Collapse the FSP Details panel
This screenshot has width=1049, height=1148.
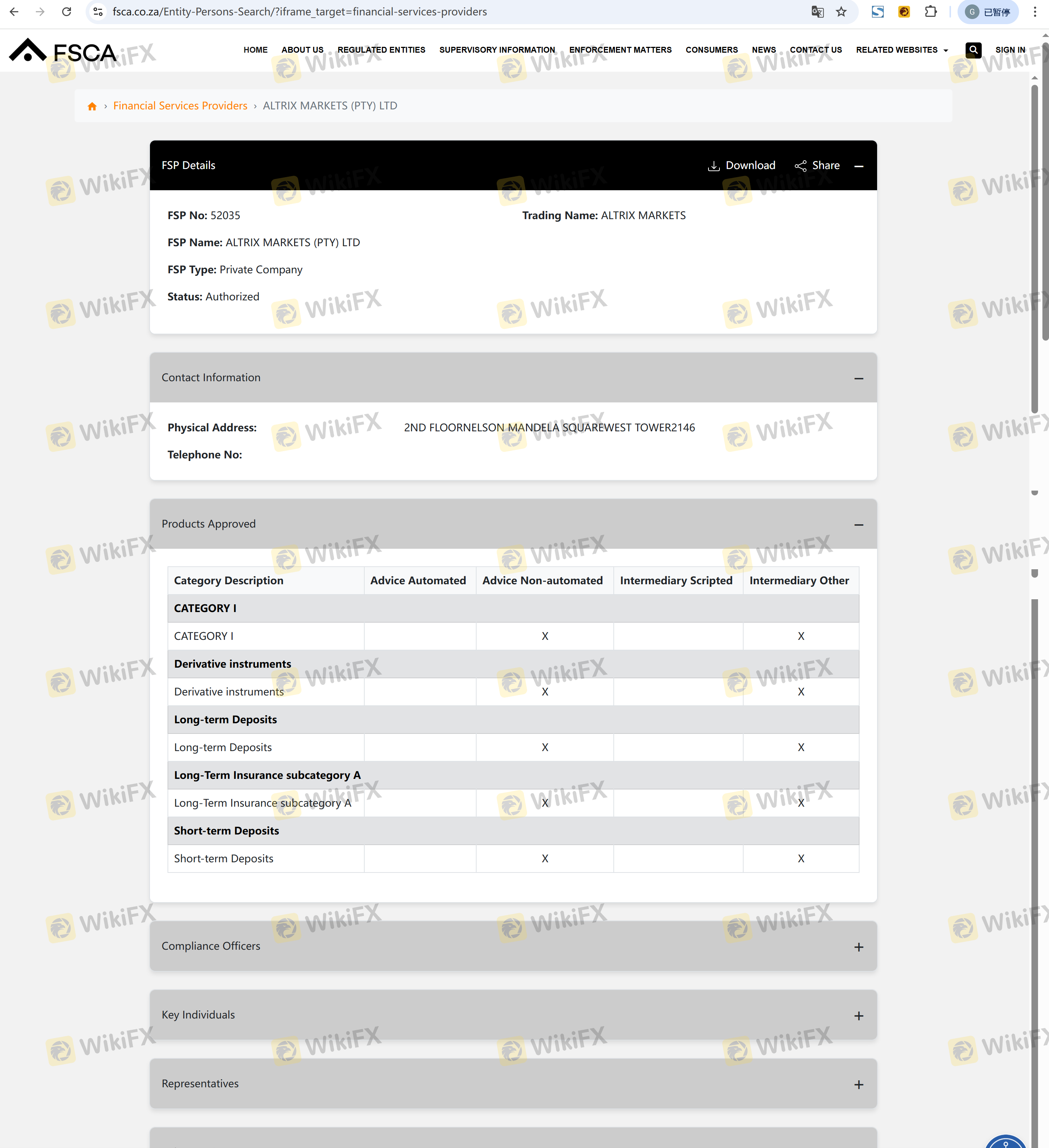click(858, 166)
